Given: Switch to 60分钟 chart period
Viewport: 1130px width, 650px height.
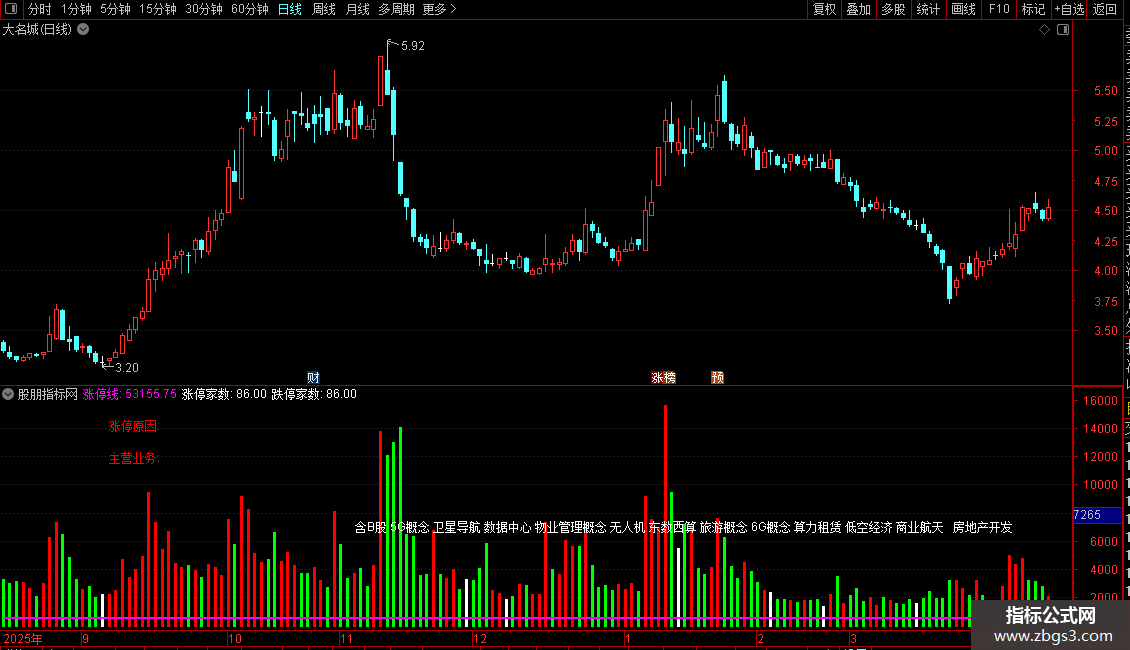Looking at the screenshot, I should coord(250,9).
